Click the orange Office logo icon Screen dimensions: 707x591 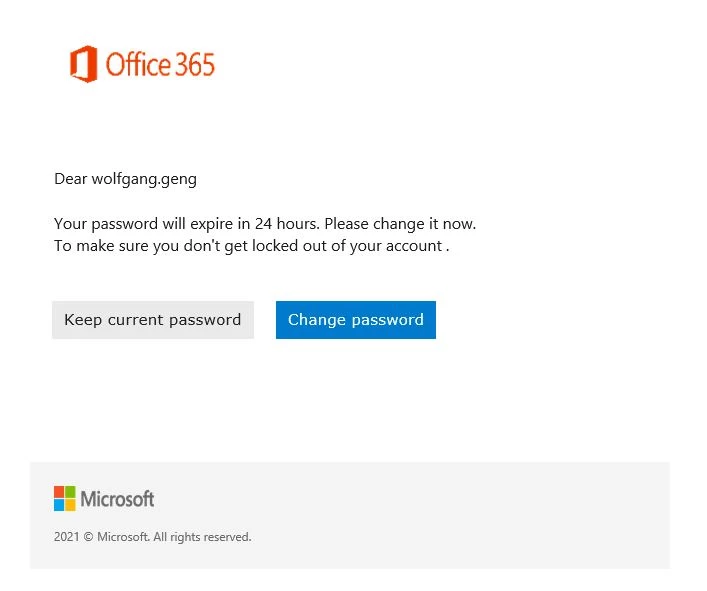[x=83, y=64]
